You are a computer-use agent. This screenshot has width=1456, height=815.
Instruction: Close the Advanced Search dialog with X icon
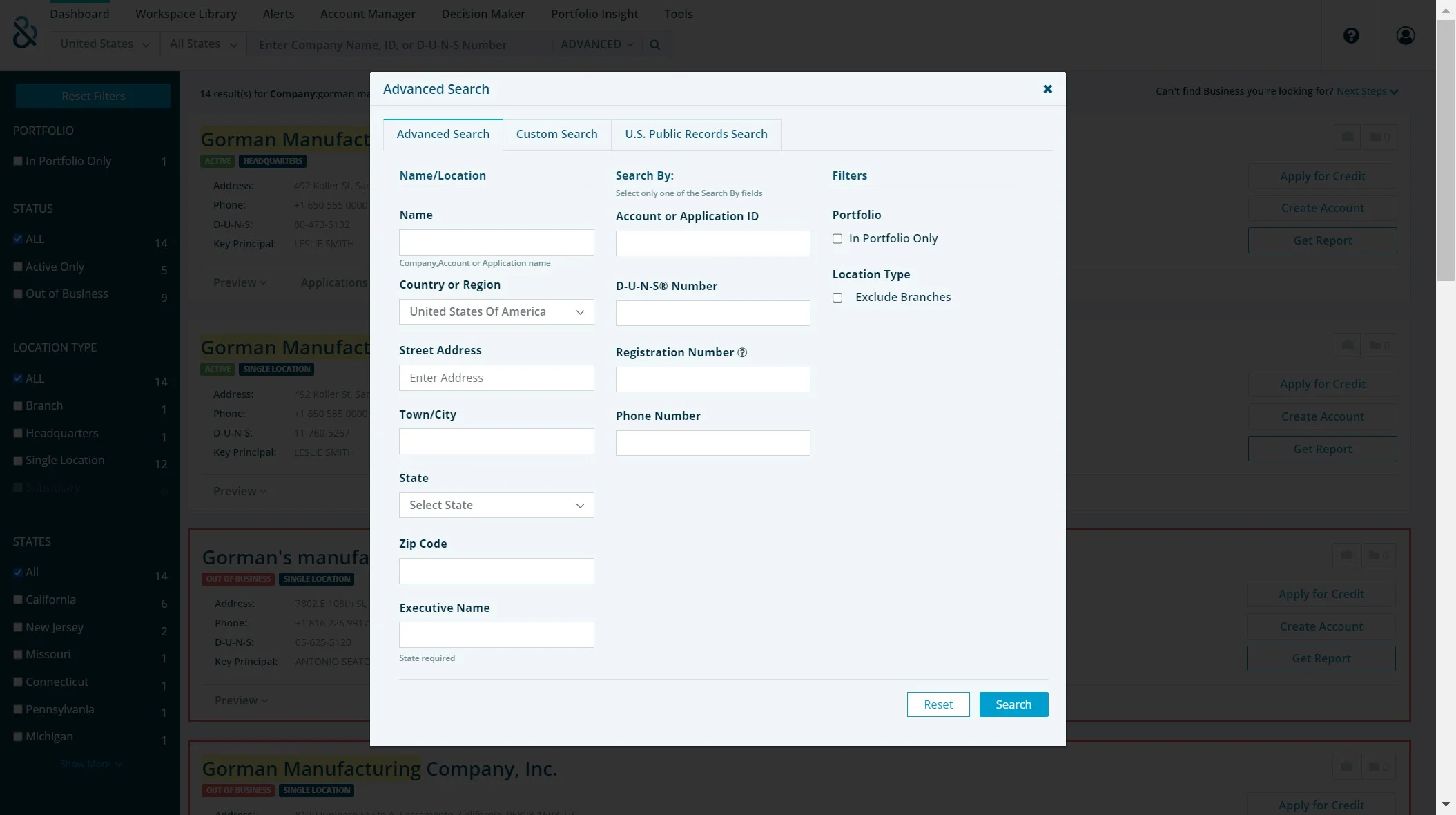pos(1047,89)
